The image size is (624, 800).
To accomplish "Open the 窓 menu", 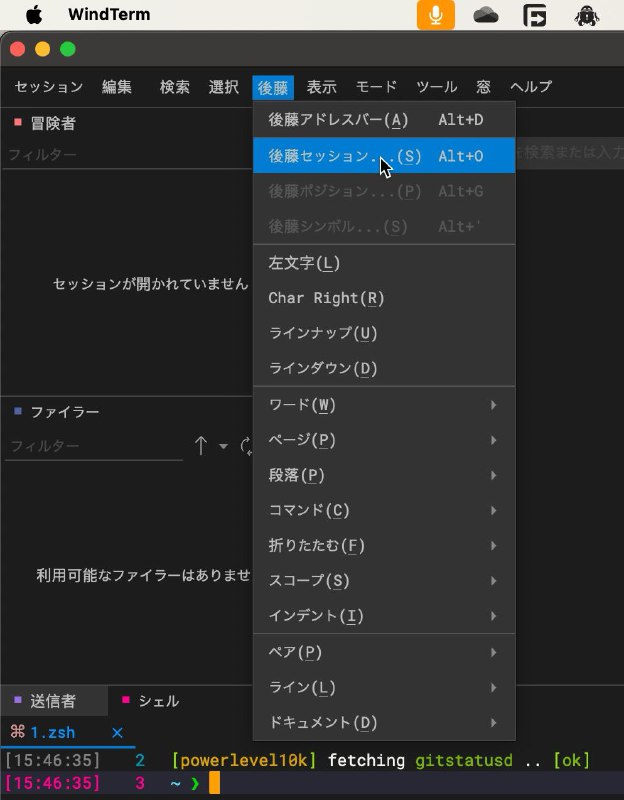I will (484, 87).
